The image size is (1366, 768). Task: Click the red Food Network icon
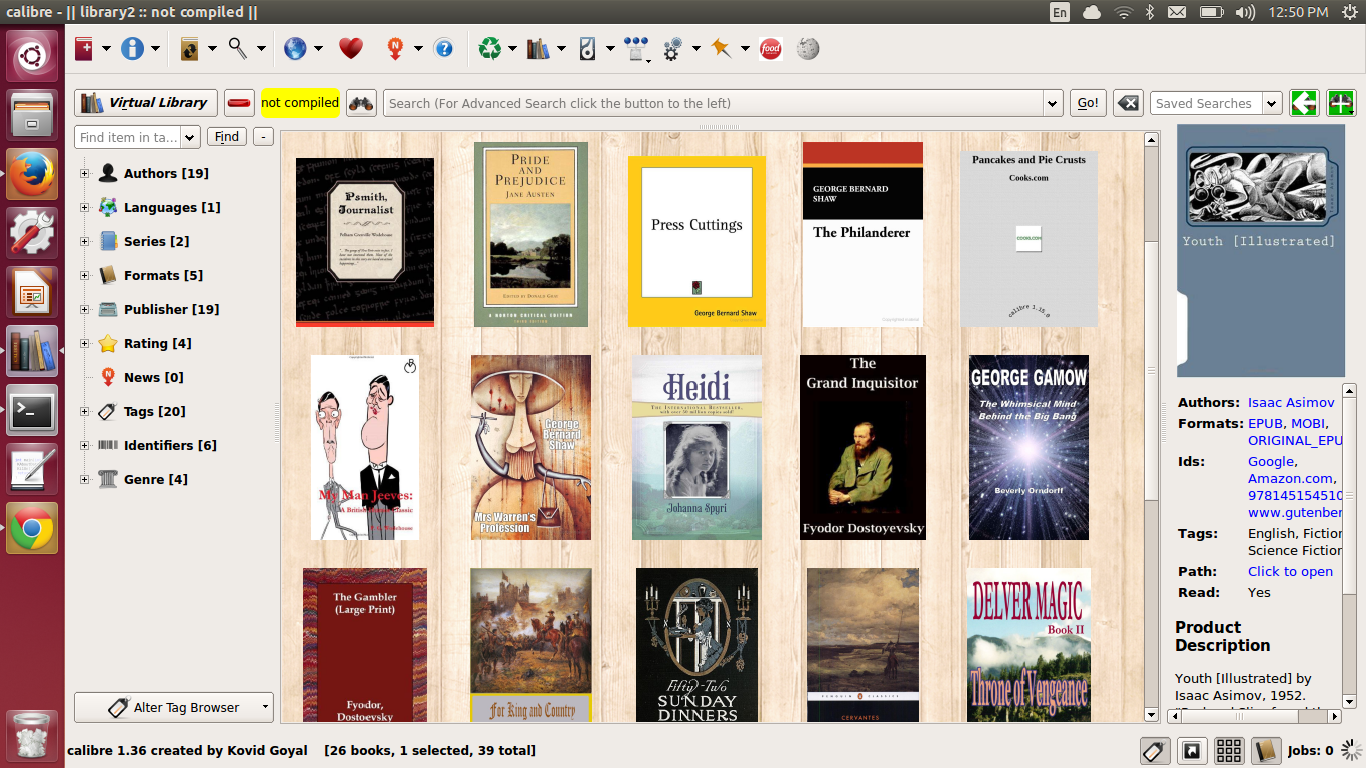tap(770, 48)
